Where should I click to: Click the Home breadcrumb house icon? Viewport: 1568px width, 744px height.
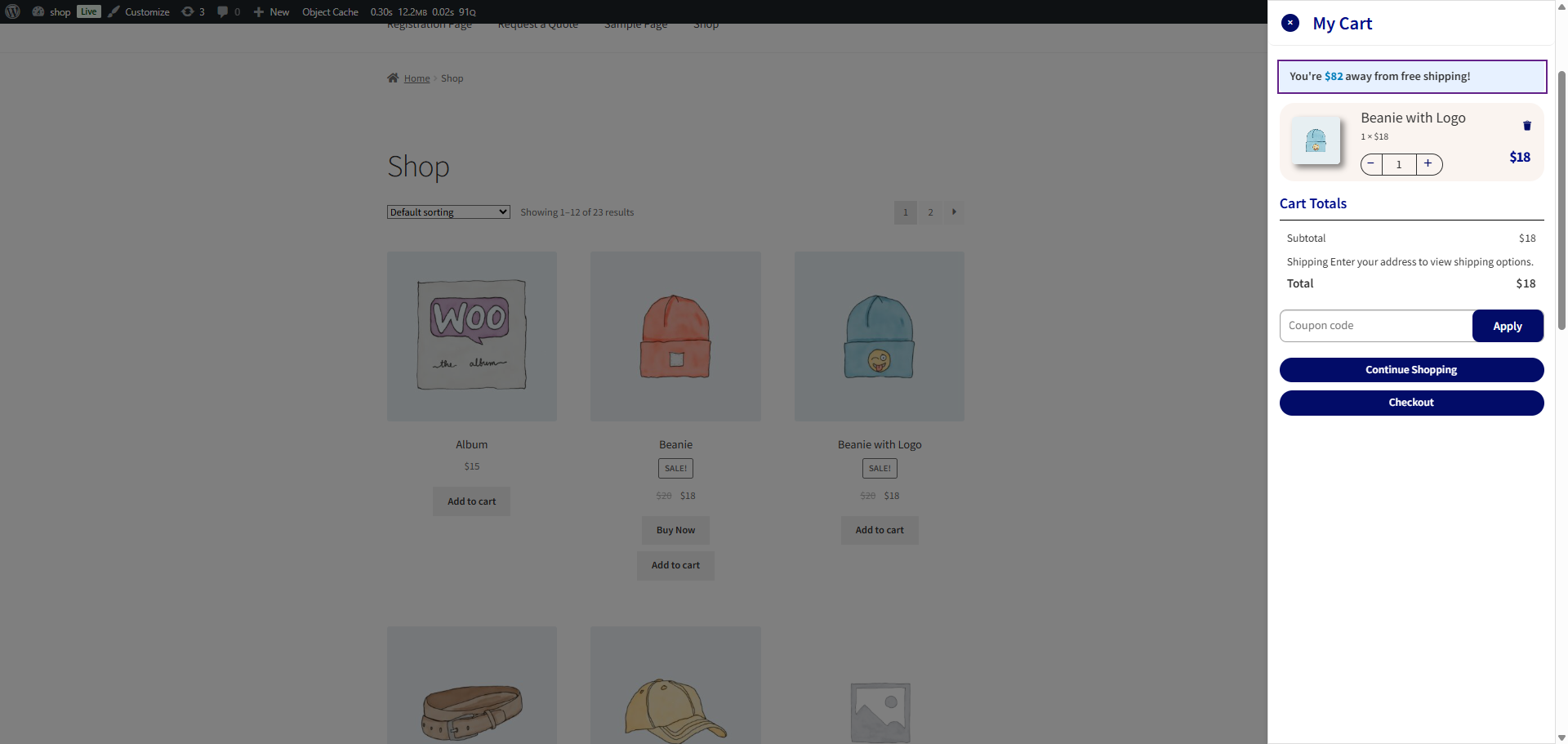click(393, 78)
